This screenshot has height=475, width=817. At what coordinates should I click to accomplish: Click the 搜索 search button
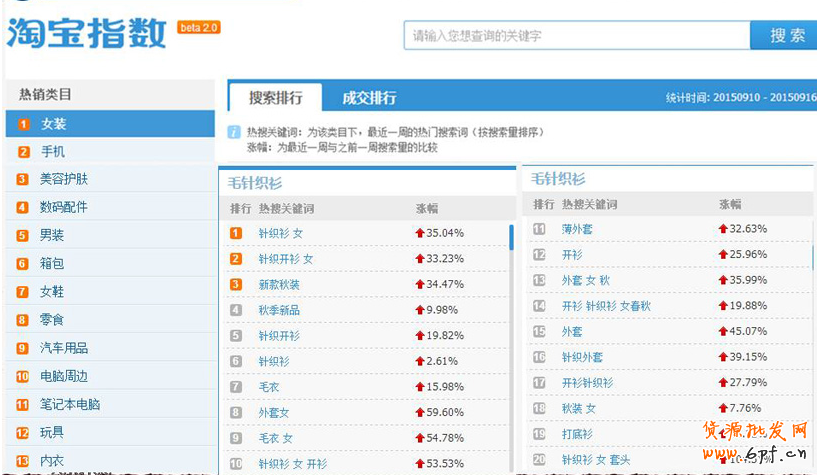tap(784, 35)
